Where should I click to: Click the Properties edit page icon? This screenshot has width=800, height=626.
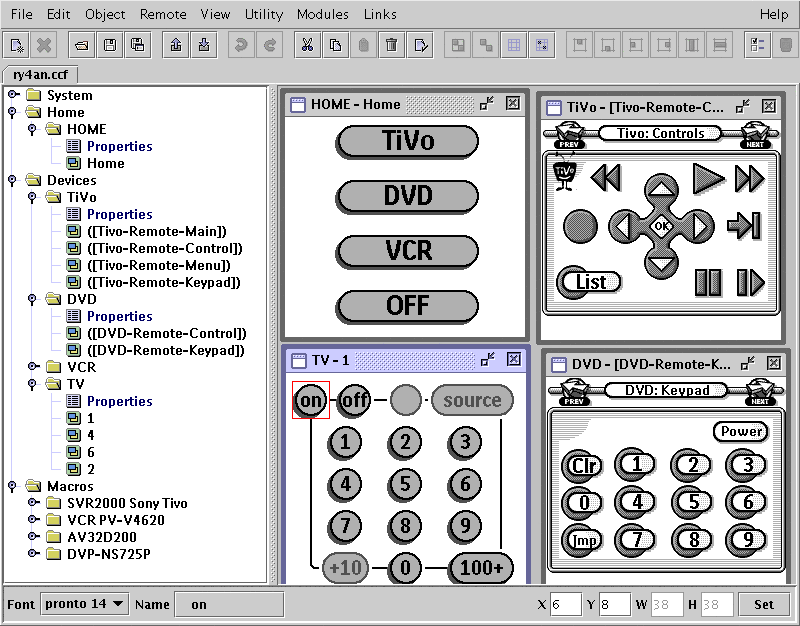tap(420, 45)
